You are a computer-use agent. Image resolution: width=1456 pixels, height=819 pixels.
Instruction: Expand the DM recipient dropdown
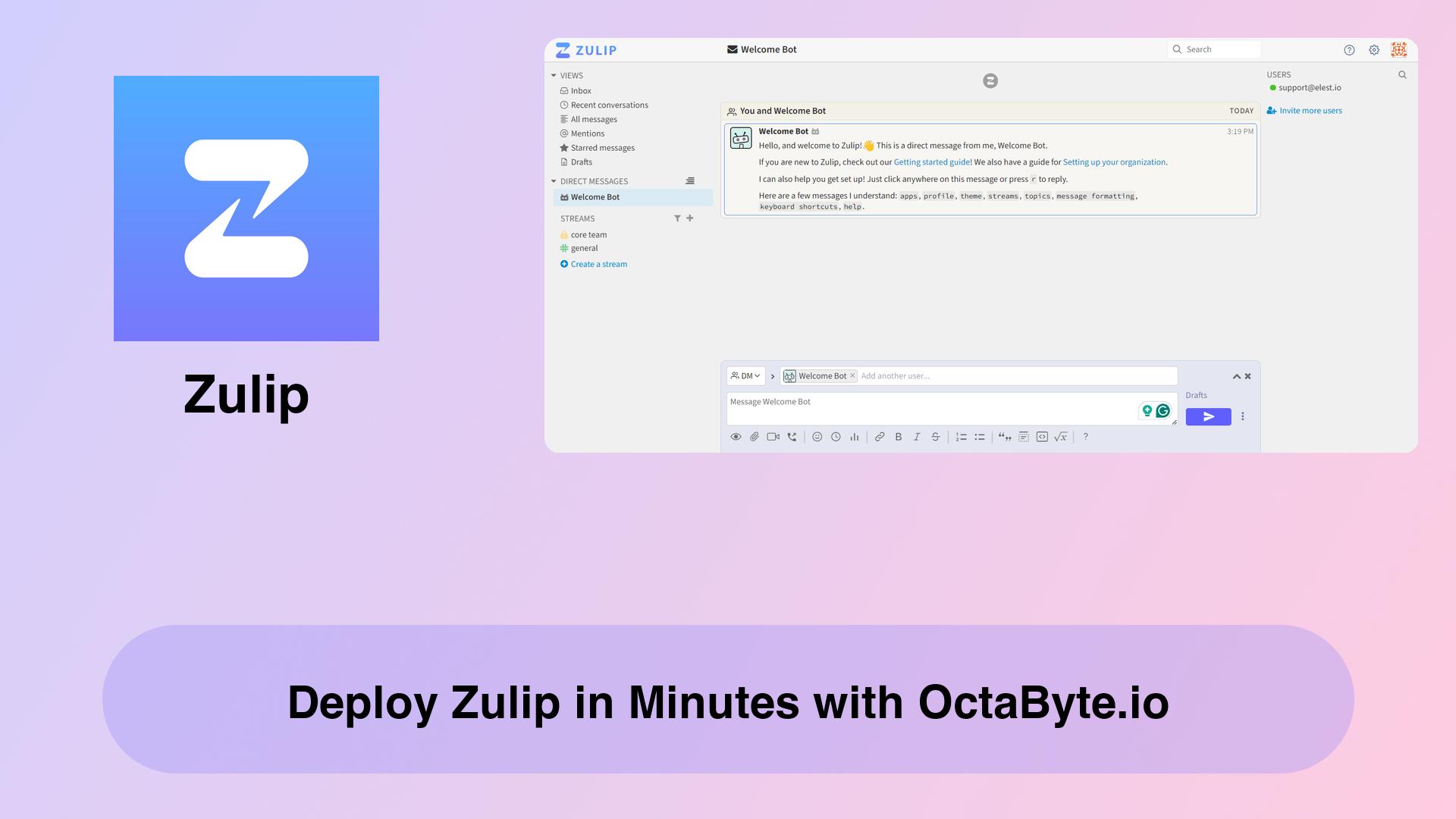click(x=745, y=375)
